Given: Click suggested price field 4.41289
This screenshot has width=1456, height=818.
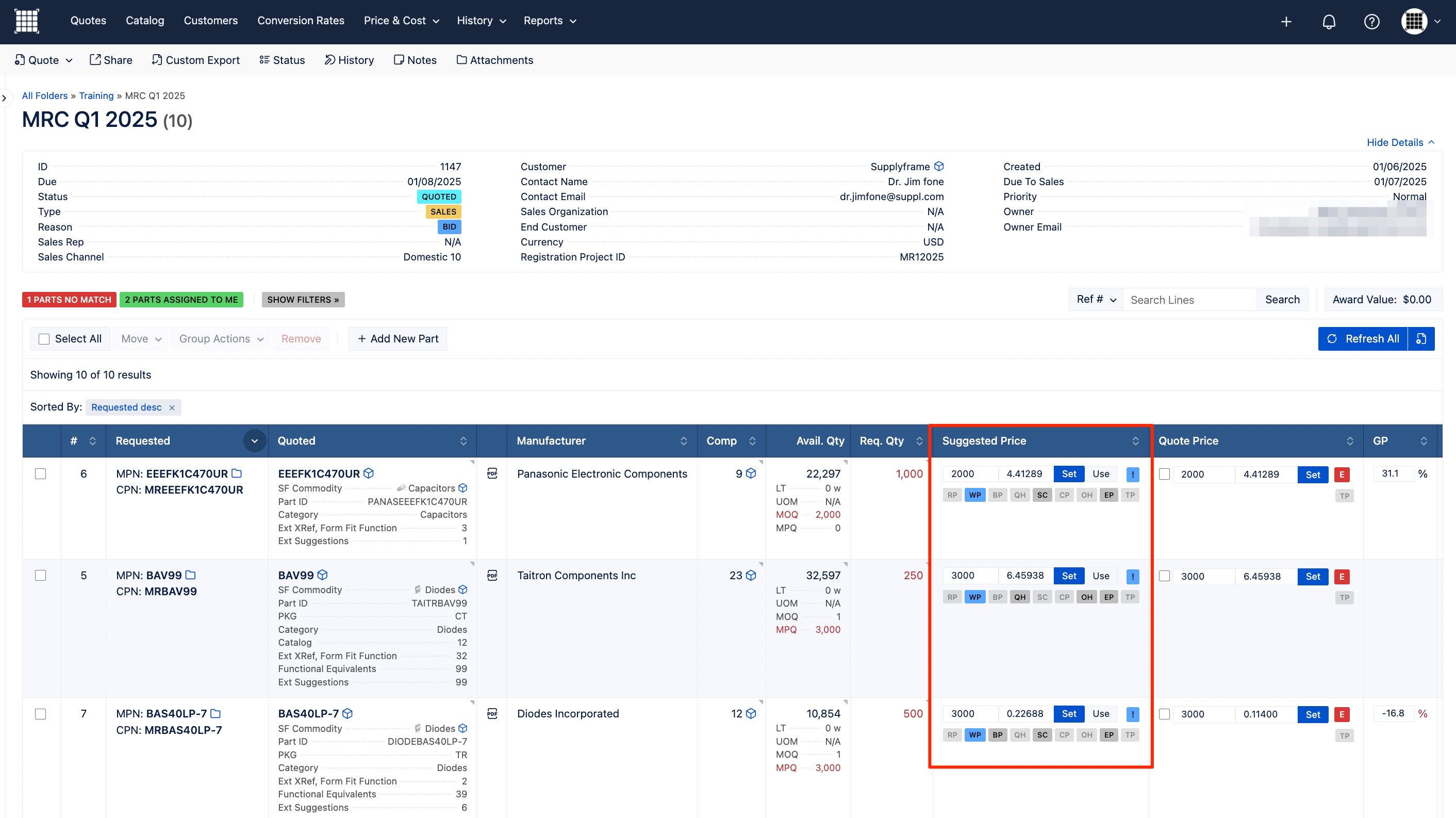Looking at the screenshot, I should (x=1025, y=473).
